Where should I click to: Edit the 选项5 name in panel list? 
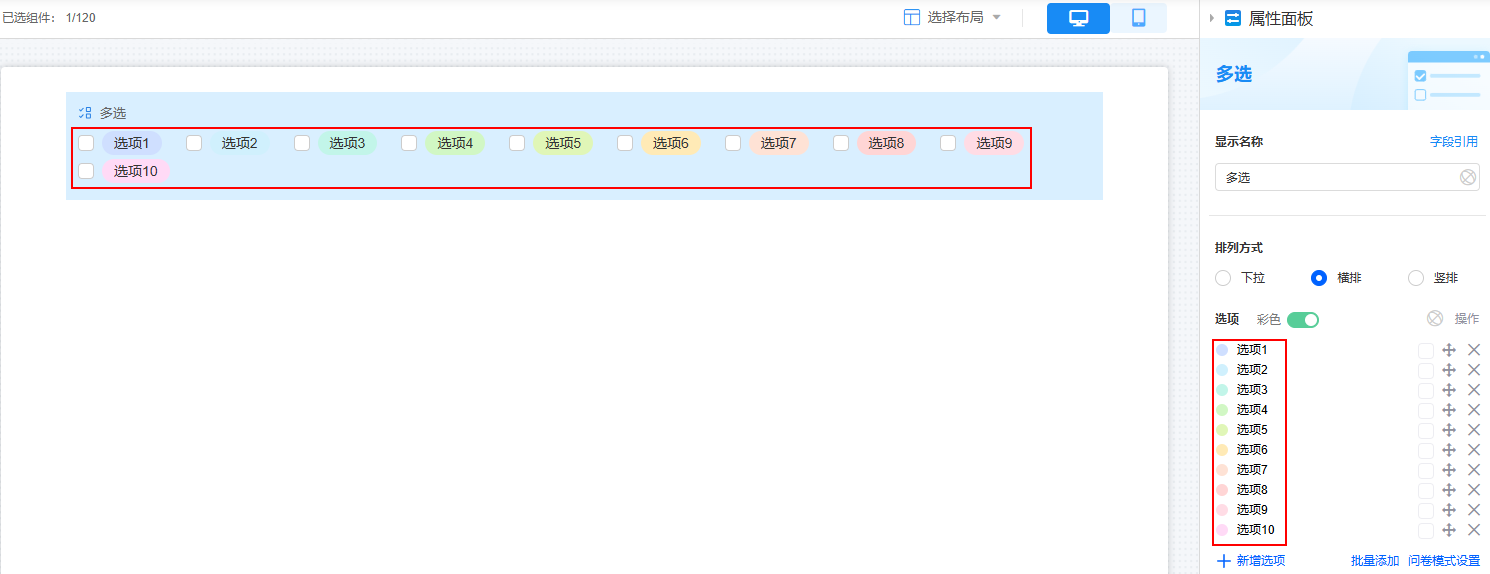1252,430
